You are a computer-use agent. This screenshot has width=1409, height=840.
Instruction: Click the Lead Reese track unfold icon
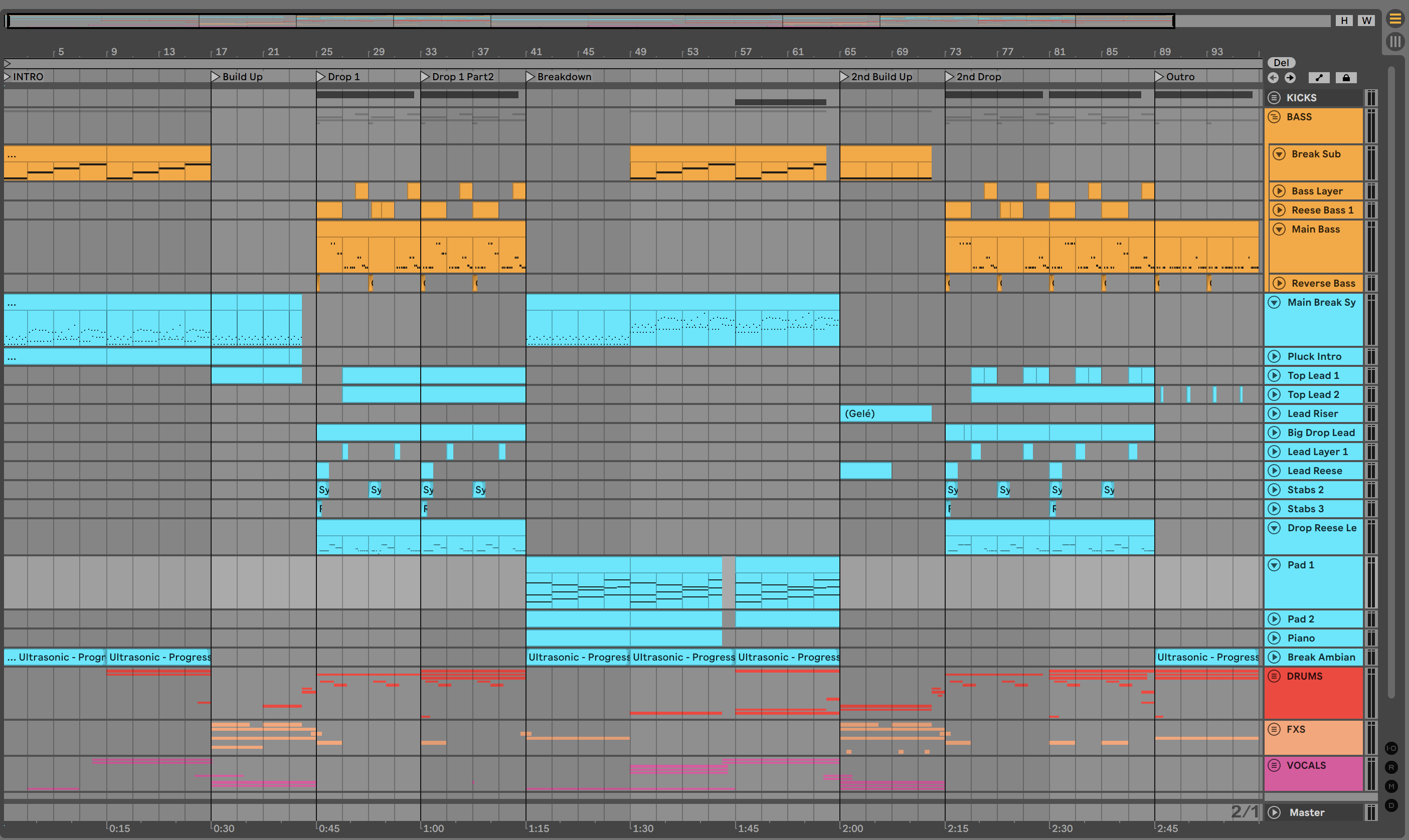[x=1274, y=471]
